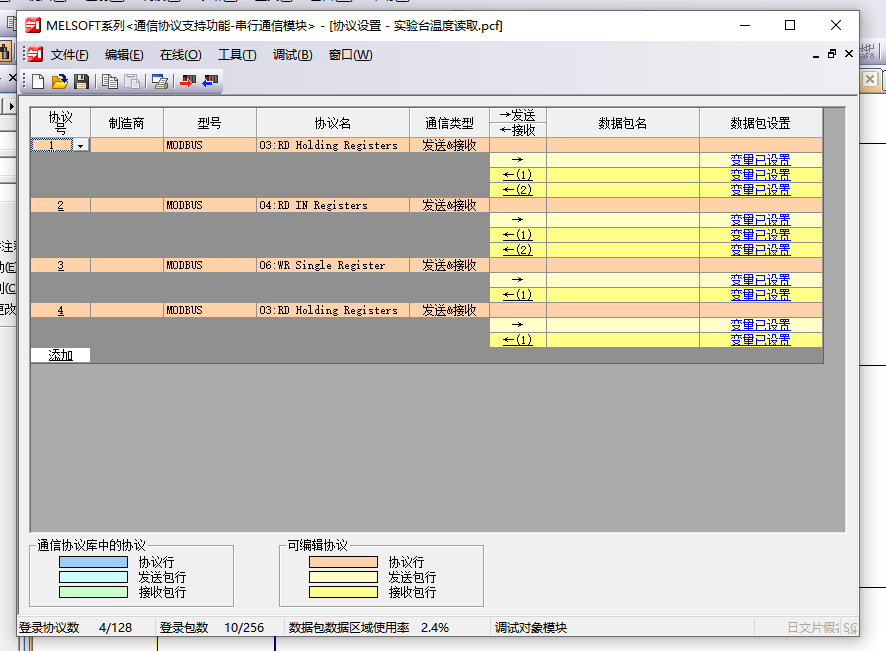The image size is (886, 651).
Task: Click the orange 协议行 swatch in 可编辑协议 legend
Action: [x=343, y=562]
